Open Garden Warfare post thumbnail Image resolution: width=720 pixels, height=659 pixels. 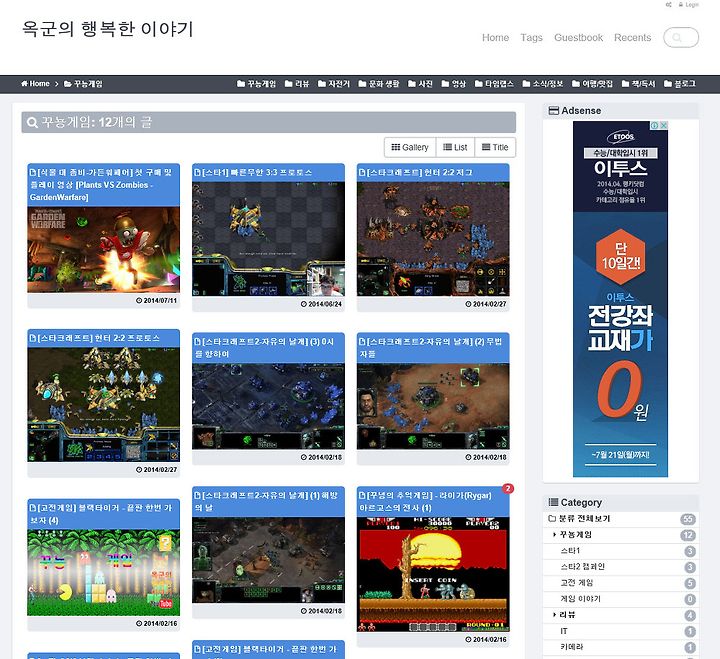[x=103, y=249]
